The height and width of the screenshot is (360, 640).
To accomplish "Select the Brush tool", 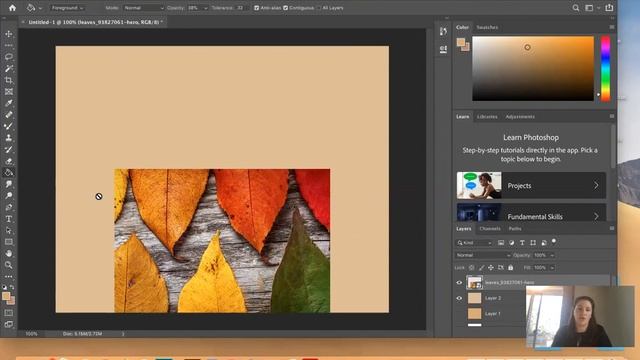I will point(9,126).
